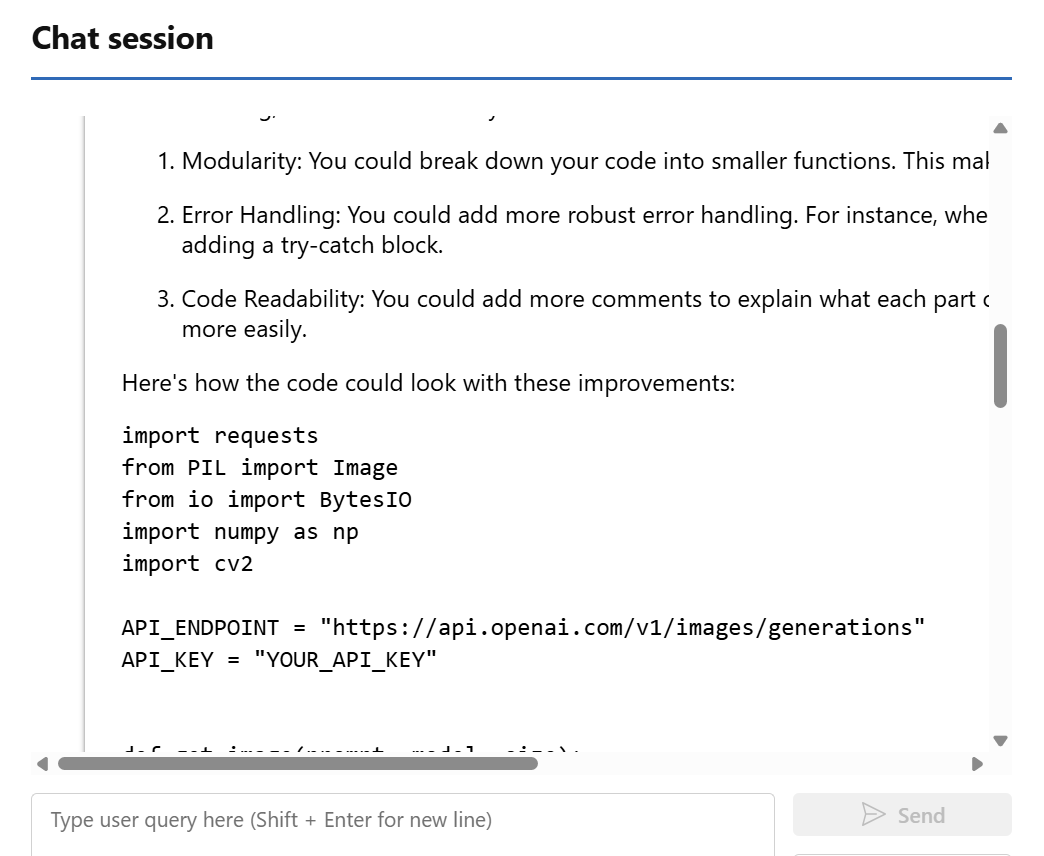Click the "import requests" code line

coord(220,436)
